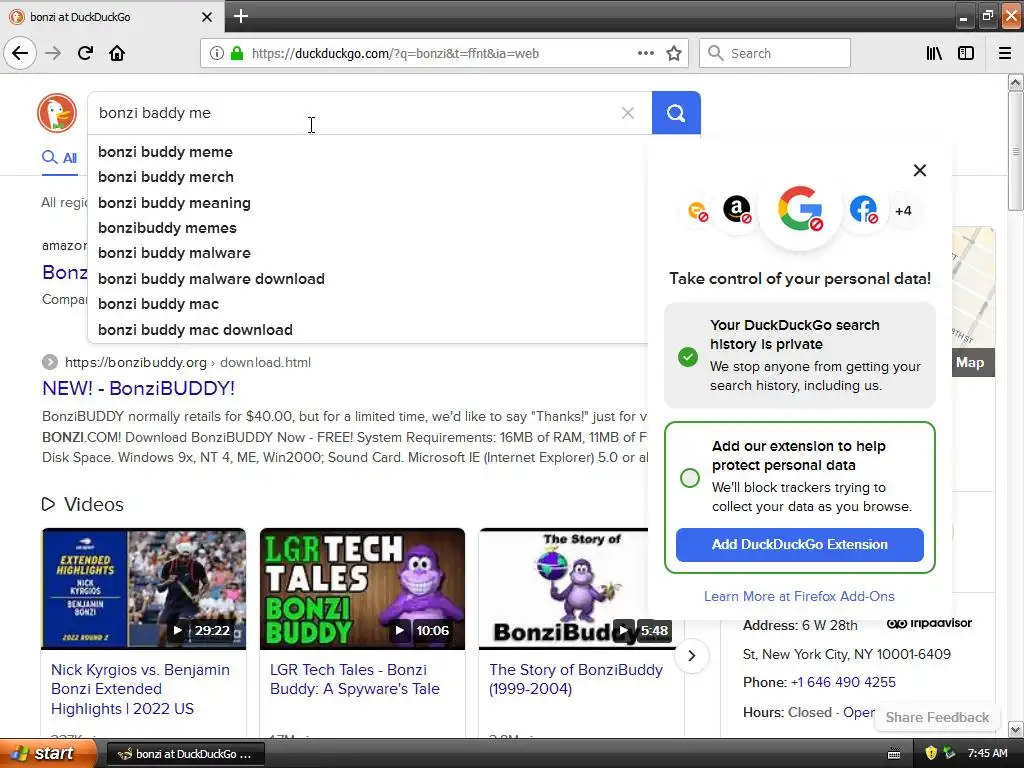Viewport: 1024px width, 768px height.
Task: Go back to previous page
Action: pos(20,53)
